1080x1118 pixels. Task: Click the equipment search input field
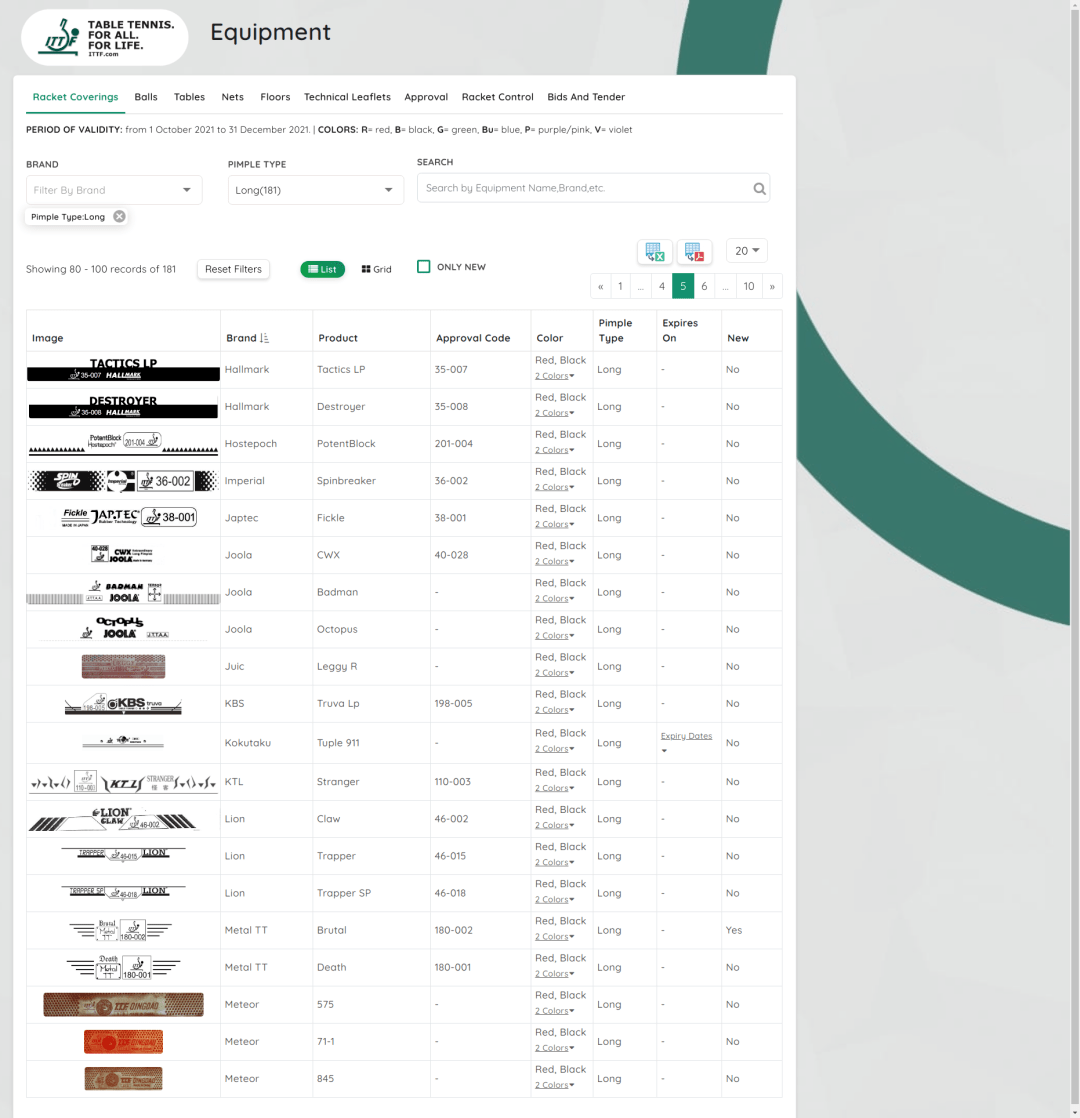(x=585, y=188)
